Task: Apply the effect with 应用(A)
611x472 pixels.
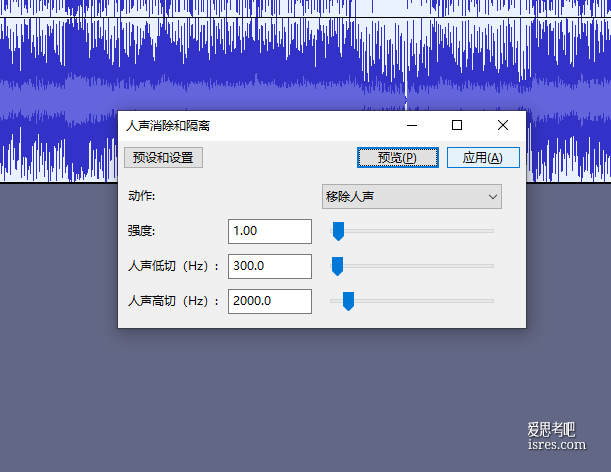Action: tap(483, 157)
